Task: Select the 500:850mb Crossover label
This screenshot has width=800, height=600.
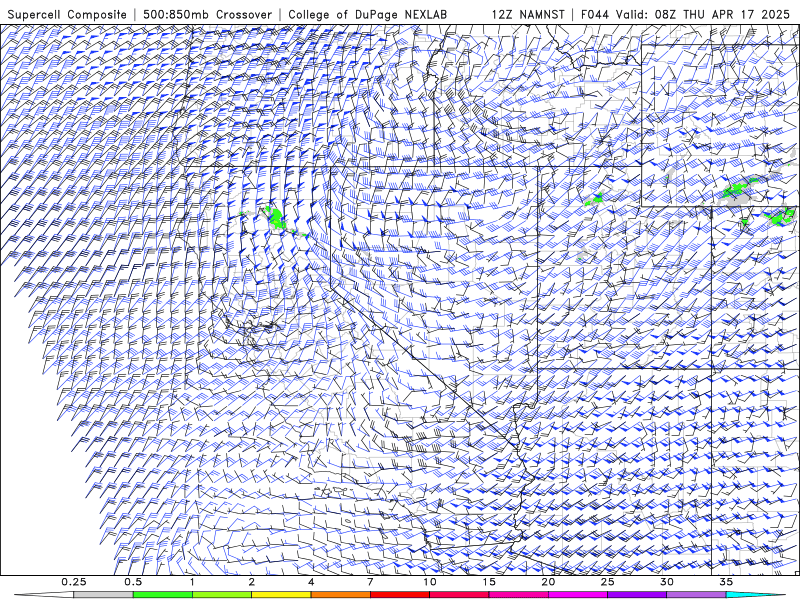Action: point(208,14)
